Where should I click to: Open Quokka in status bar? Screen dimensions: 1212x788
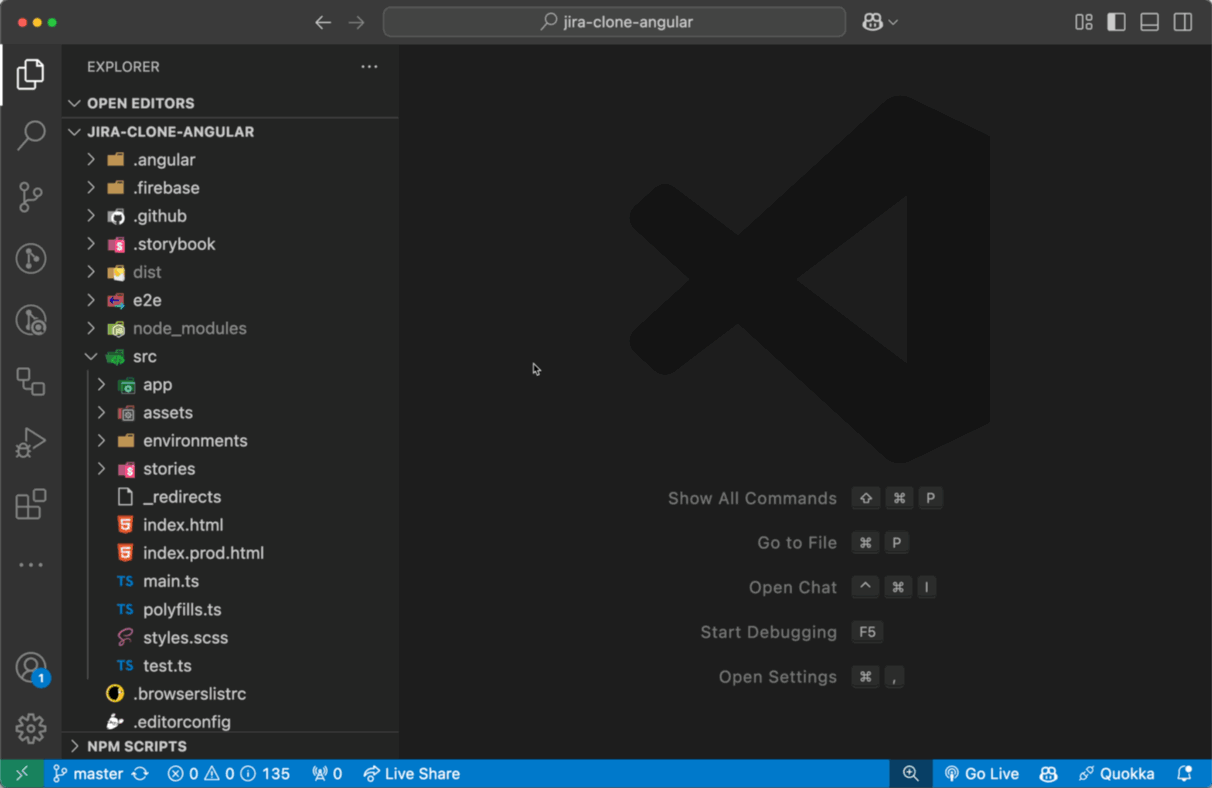pyautogui.click(x=1117, y=774)
